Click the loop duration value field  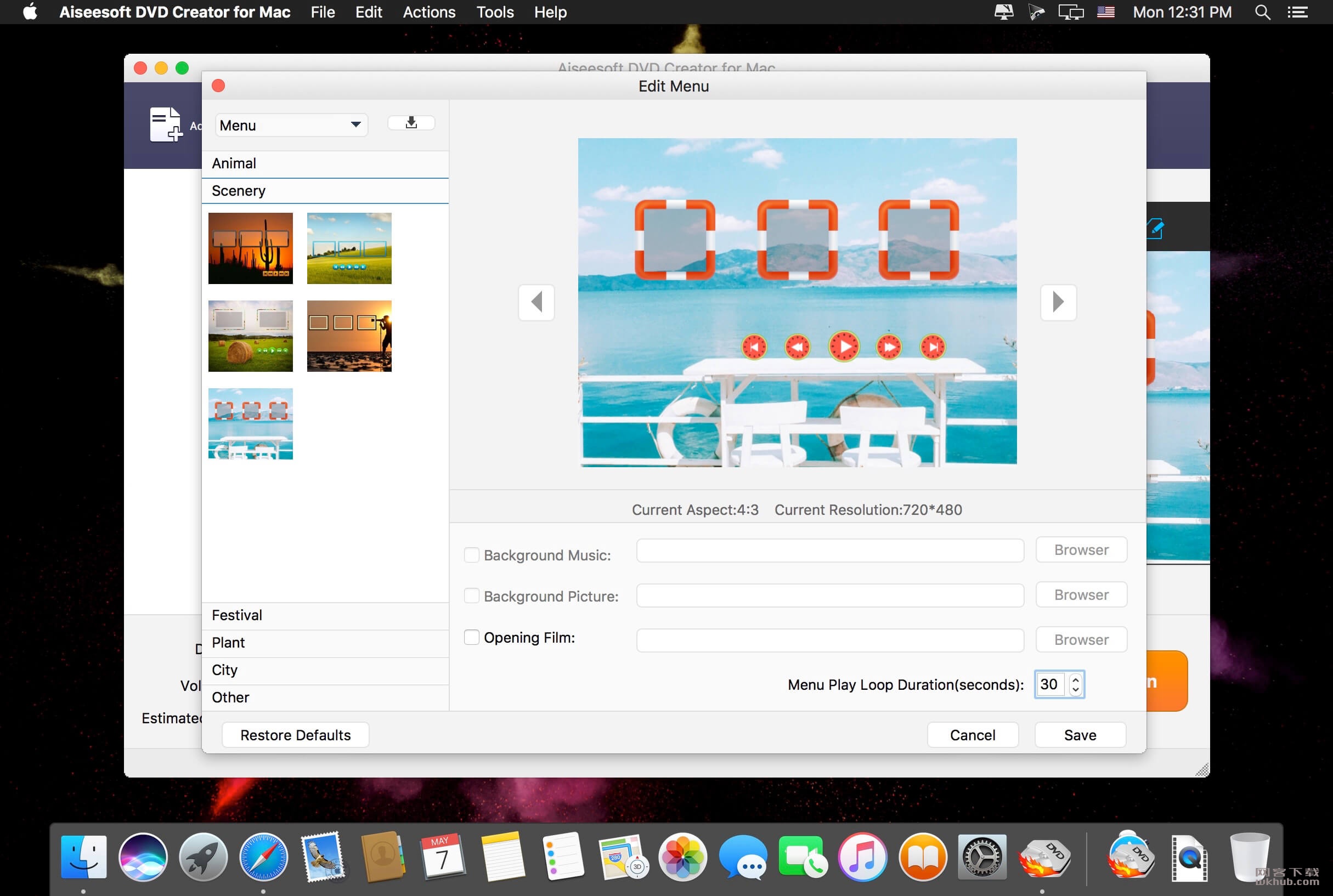point(1050,684)
